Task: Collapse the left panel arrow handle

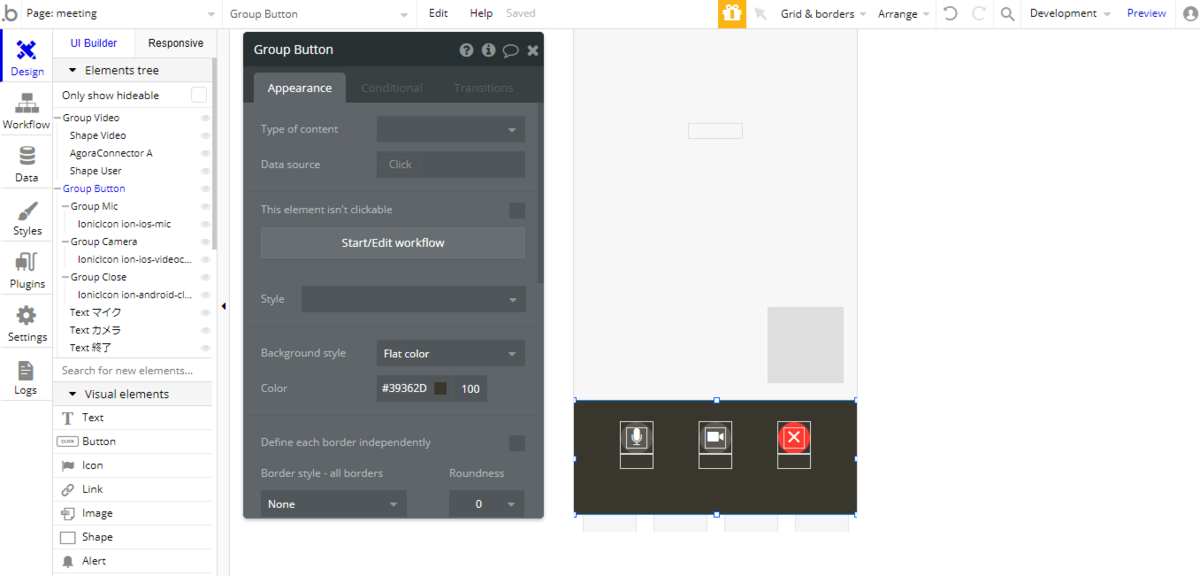Action: [223, 306]
